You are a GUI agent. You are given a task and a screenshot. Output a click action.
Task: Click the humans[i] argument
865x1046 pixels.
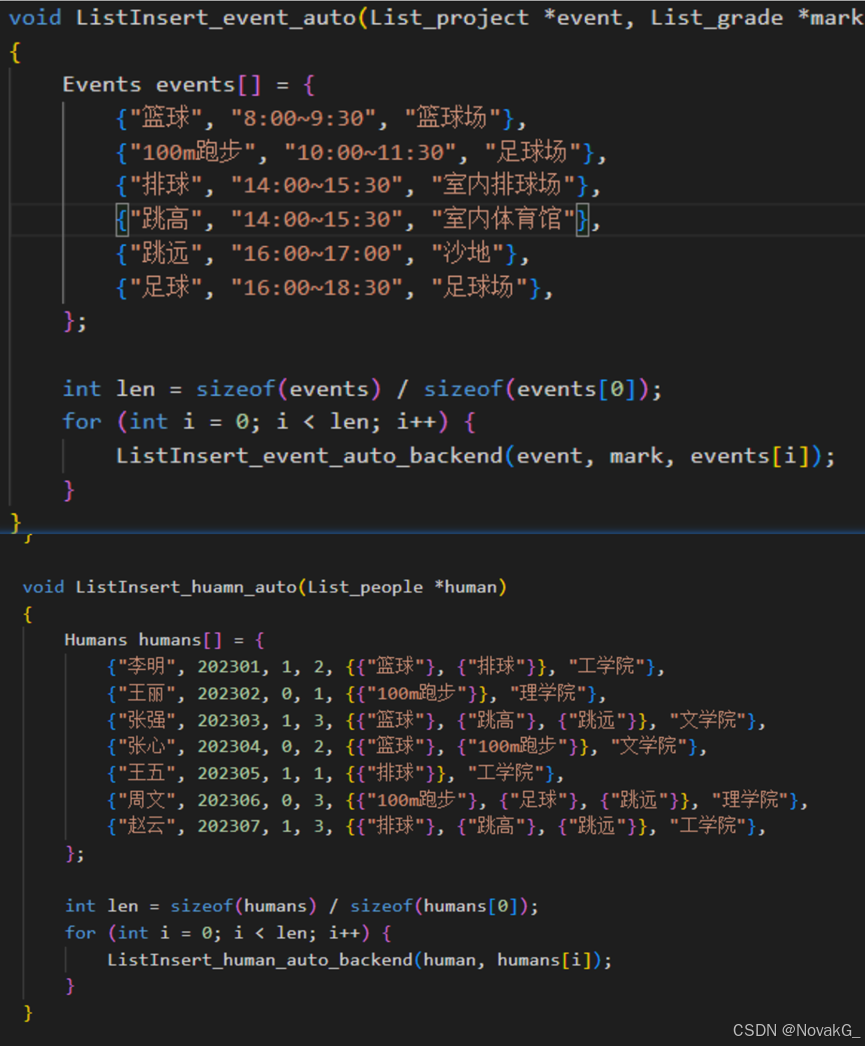(544, 960)
